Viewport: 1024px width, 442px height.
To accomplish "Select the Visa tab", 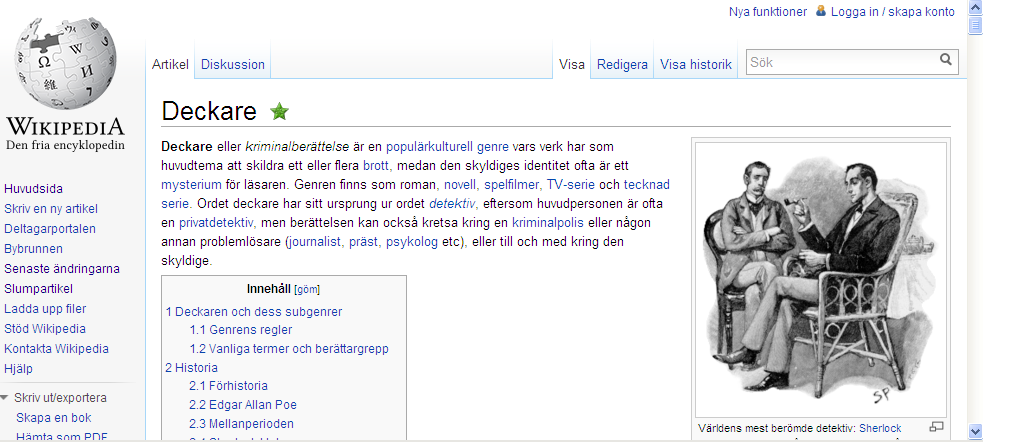I will coord(571,64).
